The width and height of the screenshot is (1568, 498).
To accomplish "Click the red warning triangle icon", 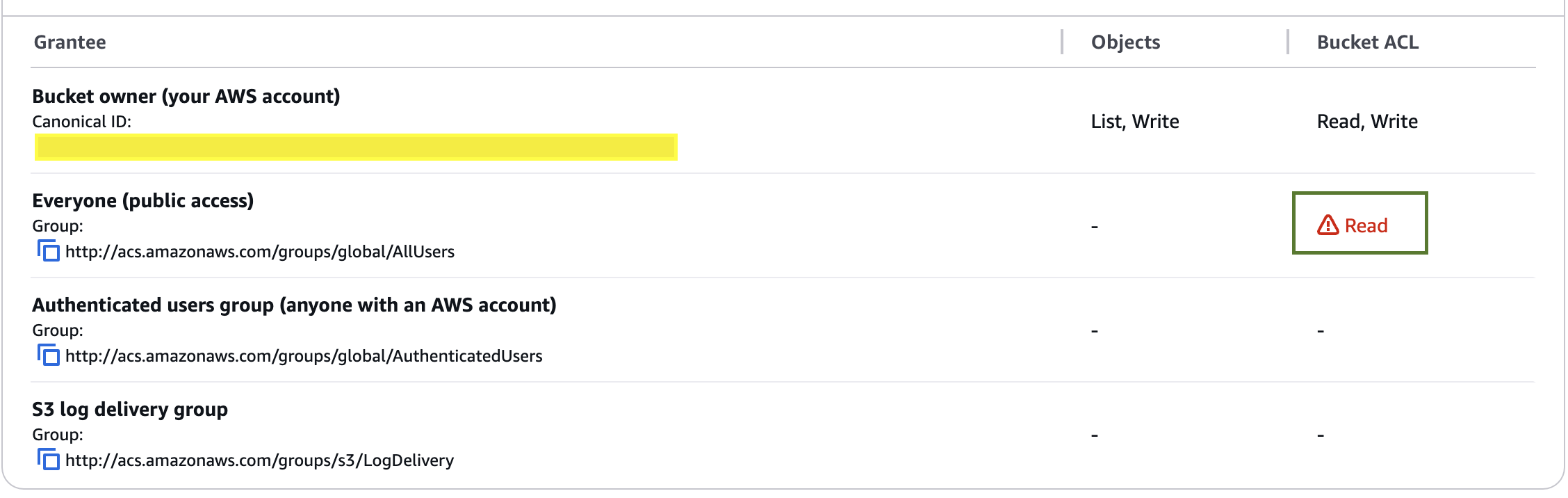I will [x=1328, y=225].
